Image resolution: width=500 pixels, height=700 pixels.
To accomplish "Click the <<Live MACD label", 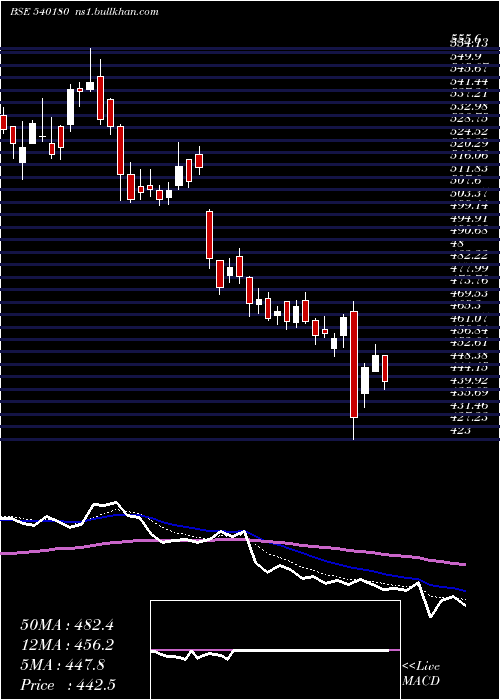I will tap(421, 674).
